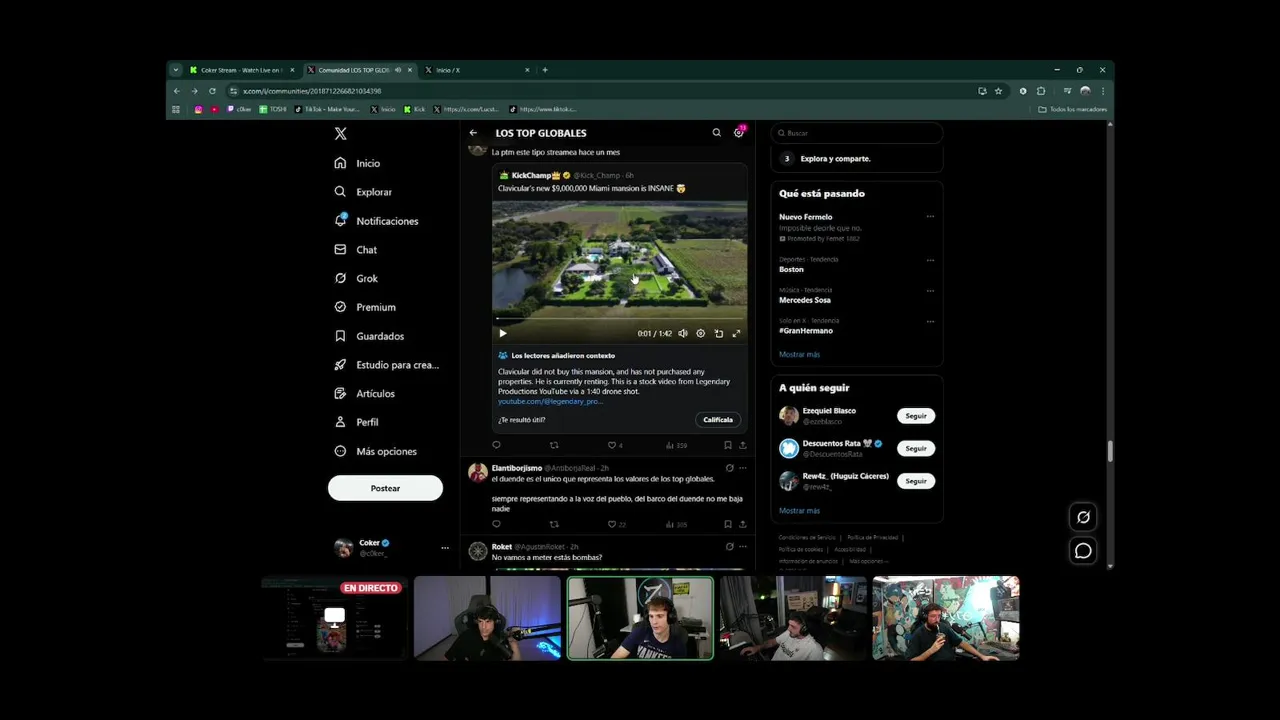The image size is (1280, 720).
Task: Open more options on Elantiborjismo's post
Action: [742, 468]
